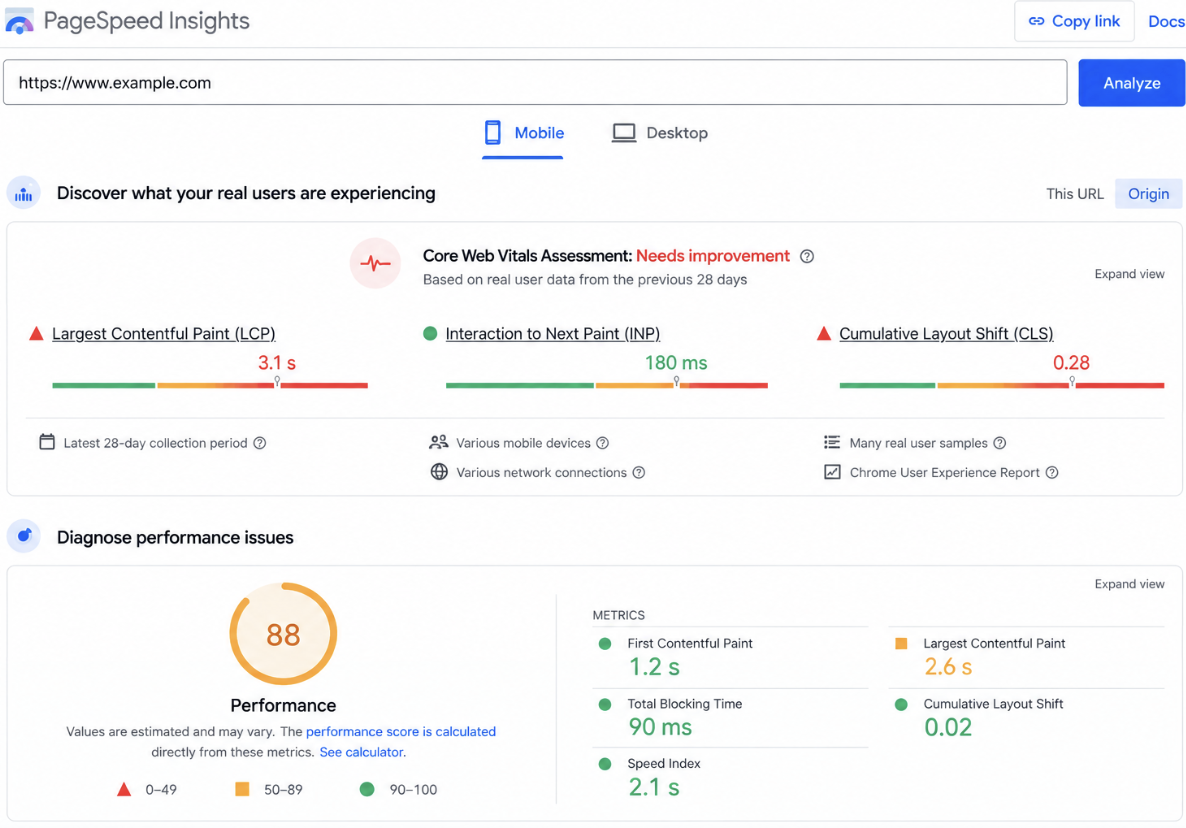
Task: Open Largest Contentful Paint (LCP) link
Action: 163,333
